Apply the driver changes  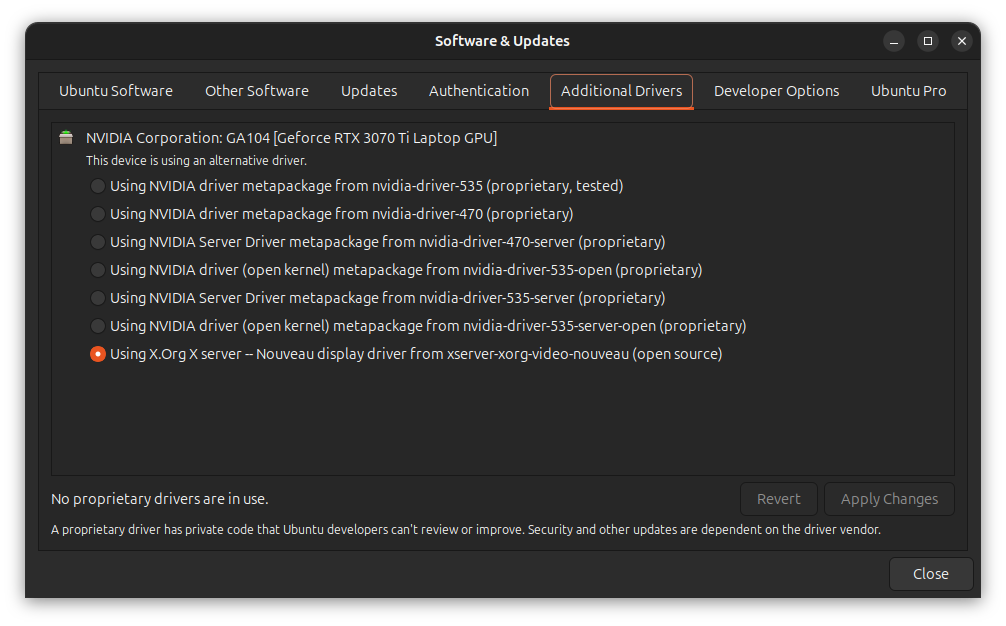pyautogui.click(x=888, y=499)
